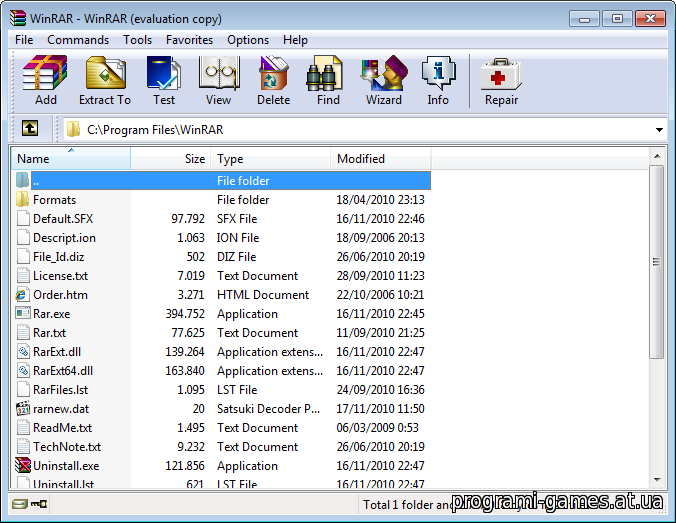Expand the address path dropdown

point(659,129)
